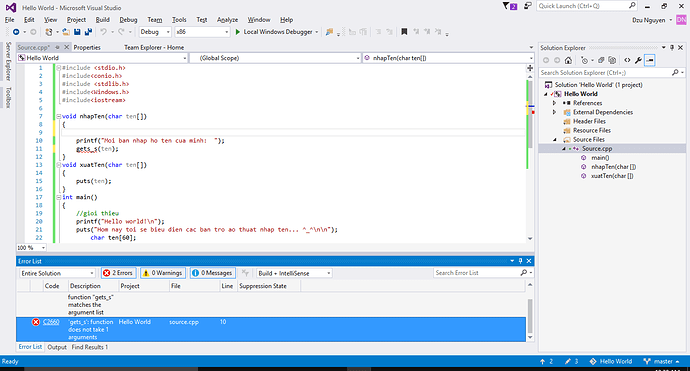Open the Analyze menu
This screenshot has height=371, width=690.
pos(227,20)
